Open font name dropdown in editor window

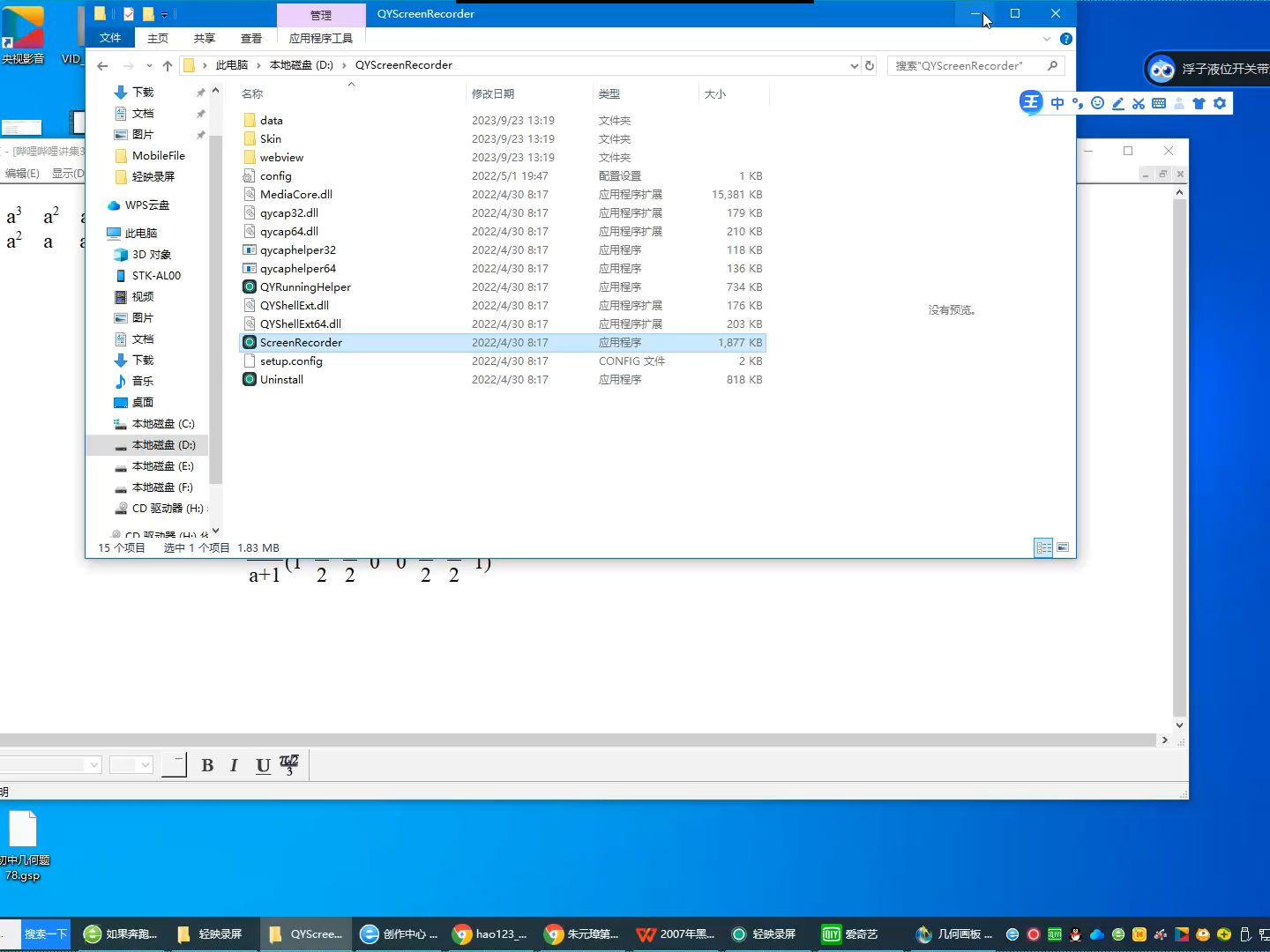point(94,764)
